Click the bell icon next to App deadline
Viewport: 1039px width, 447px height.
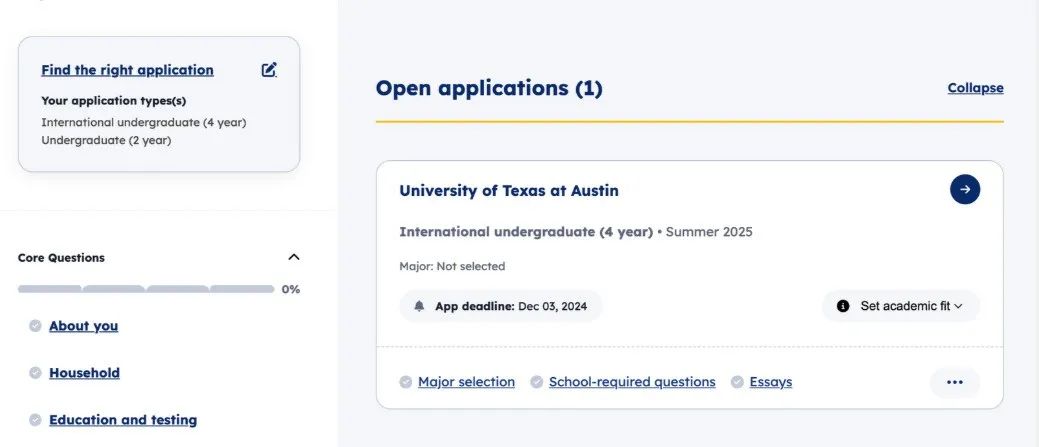click(419, 306)
